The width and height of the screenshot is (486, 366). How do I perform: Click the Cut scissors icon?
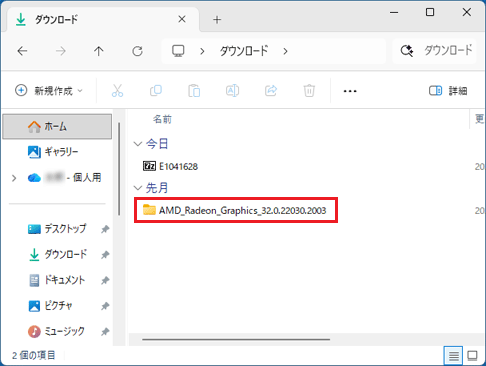click(x=117, y=90)
